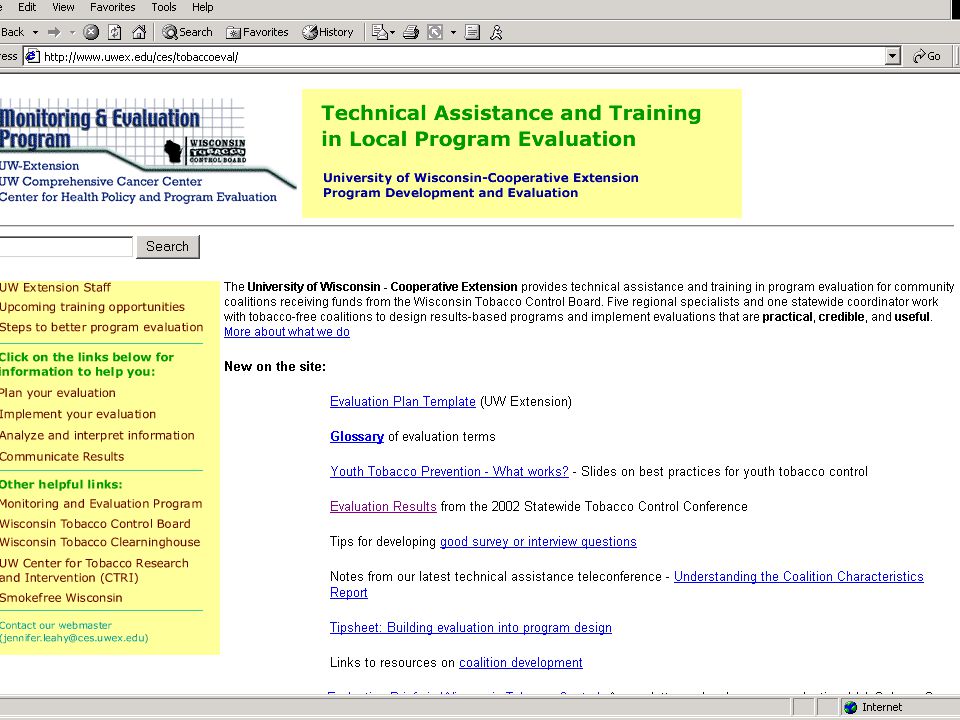The width and height of the screenshot is (960, 720).
Task: Follow the More about what we do link
Action: (x=287, y=332)
